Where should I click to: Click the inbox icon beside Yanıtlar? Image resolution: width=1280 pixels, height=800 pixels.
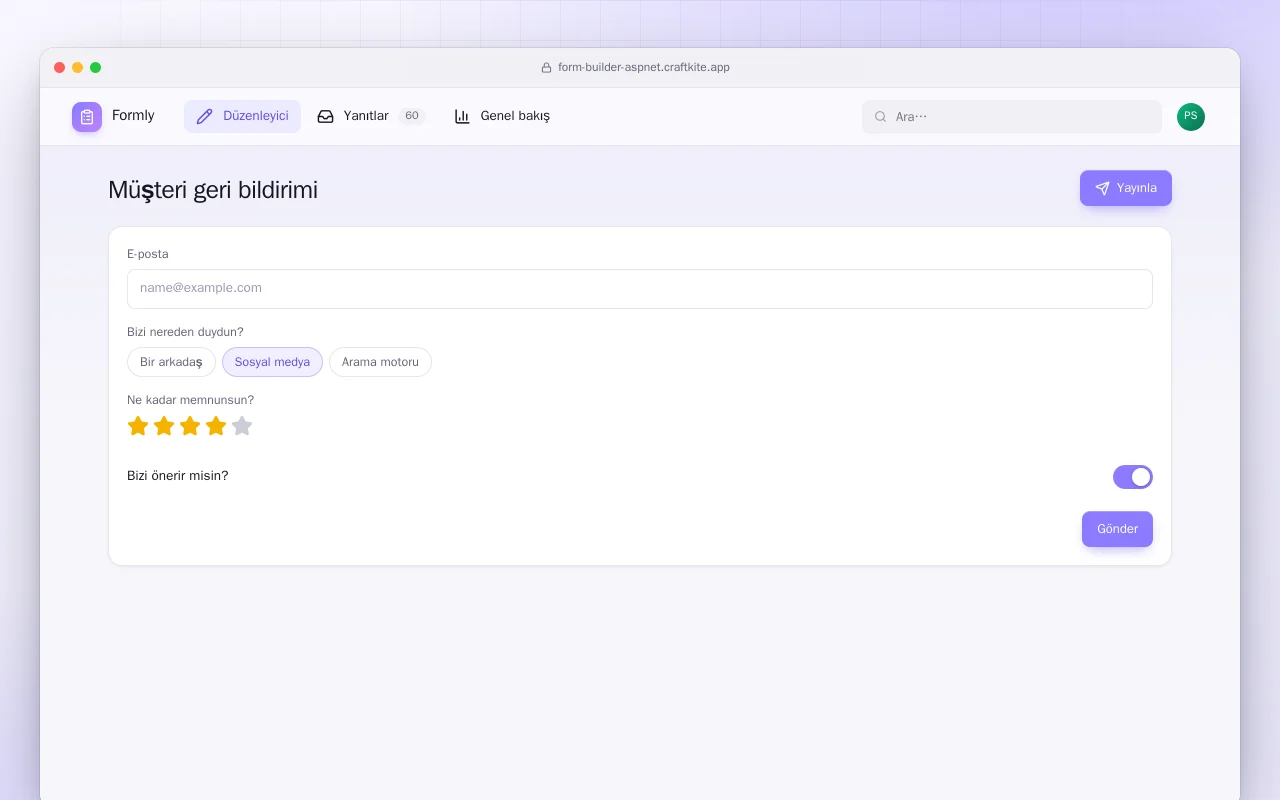click(x=325, y=116)
